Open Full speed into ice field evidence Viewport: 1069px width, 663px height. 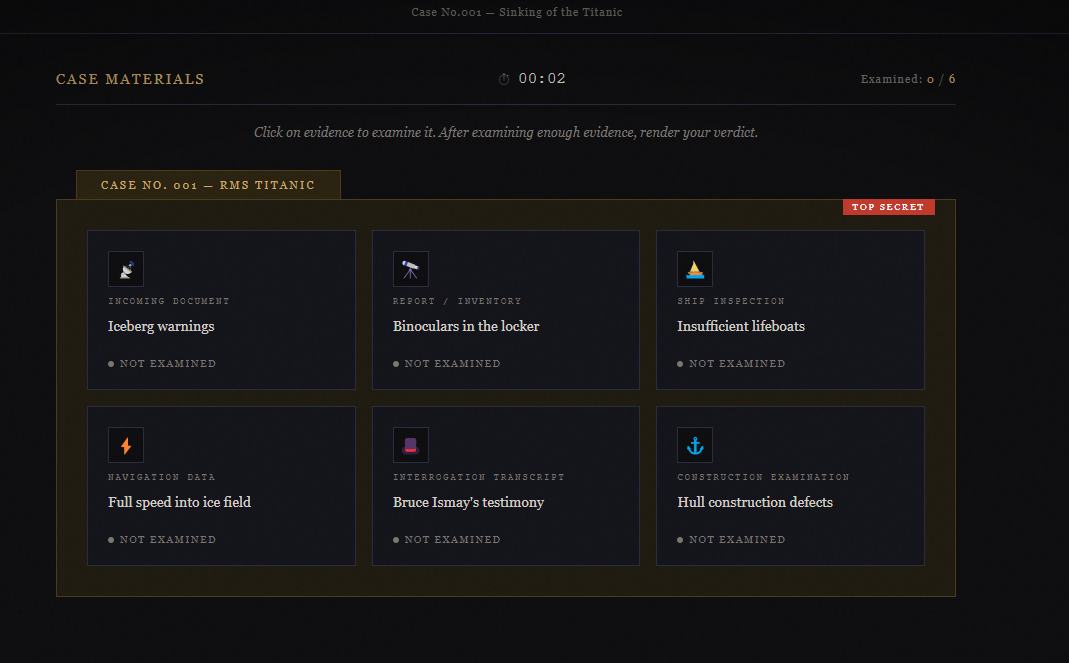click(222, 486)
